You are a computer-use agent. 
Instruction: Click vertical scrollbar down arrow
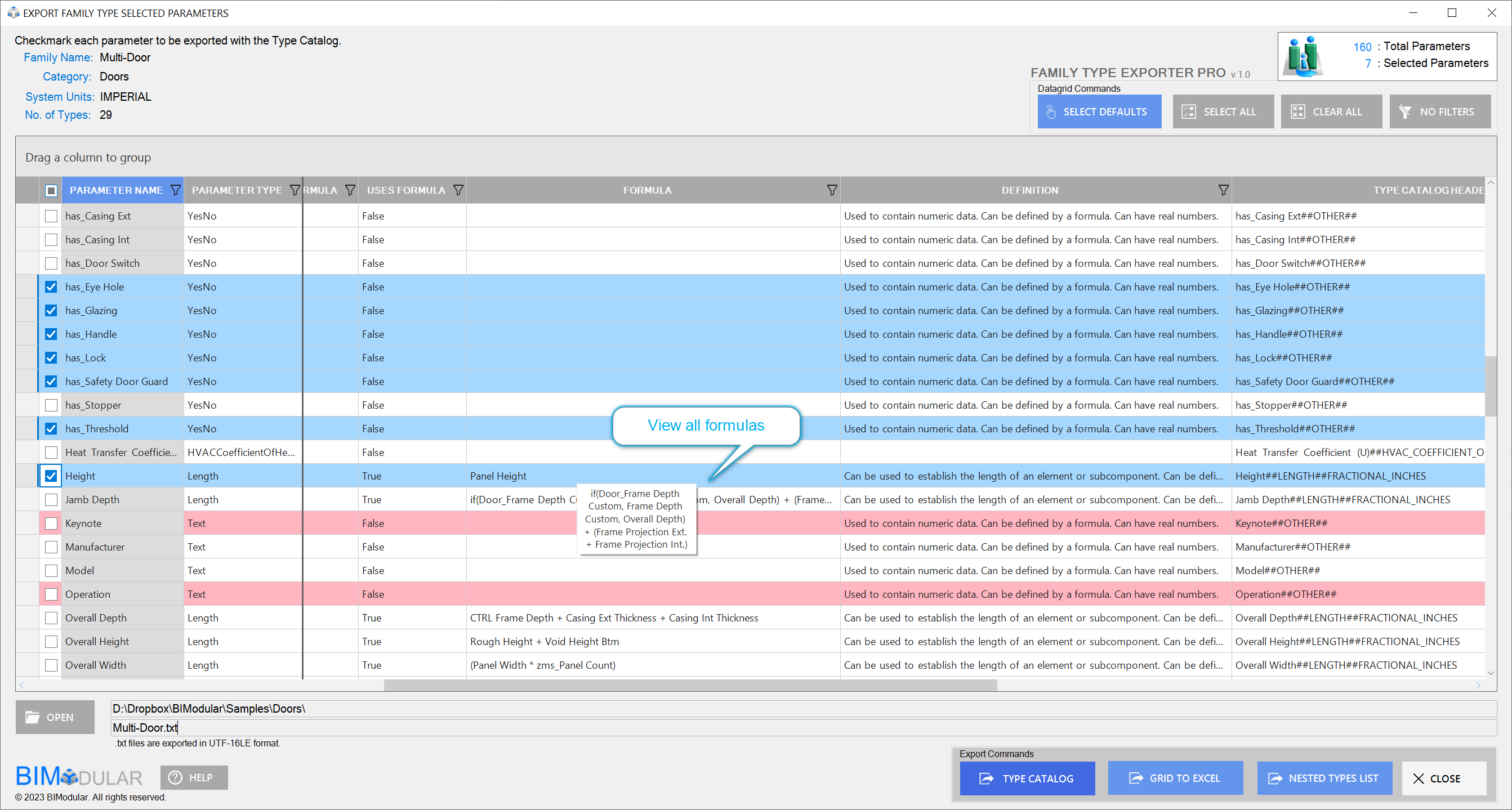[x=1491, y=673]
